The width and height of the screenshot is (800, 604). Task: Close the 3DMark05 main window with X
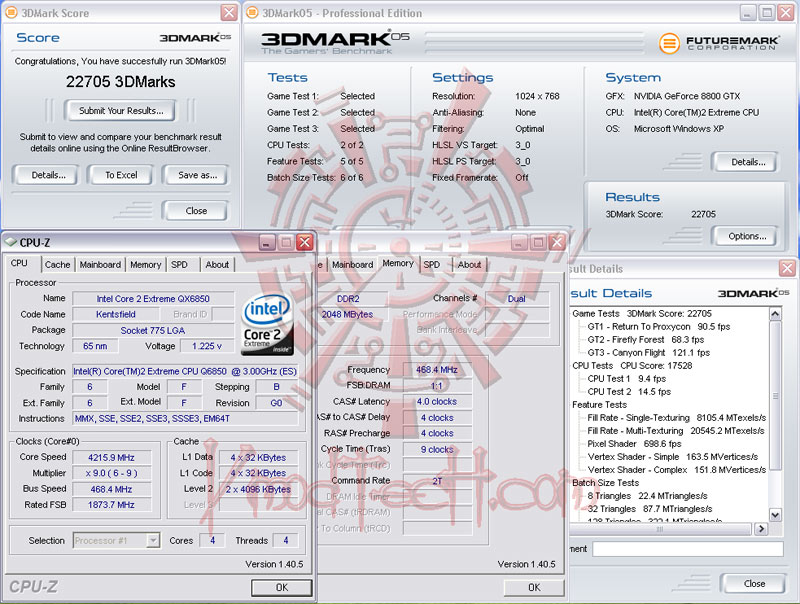(x=785, y=12)
